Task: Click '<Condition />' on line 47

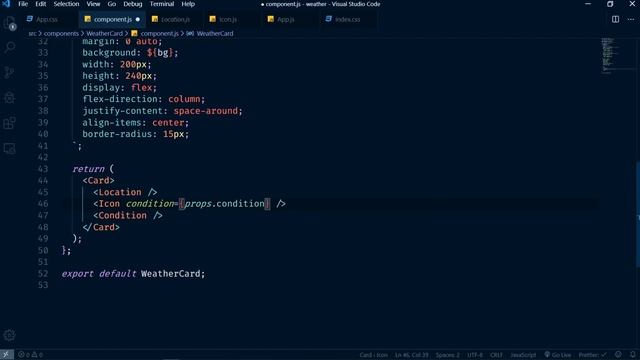Action: coord(128,215)
